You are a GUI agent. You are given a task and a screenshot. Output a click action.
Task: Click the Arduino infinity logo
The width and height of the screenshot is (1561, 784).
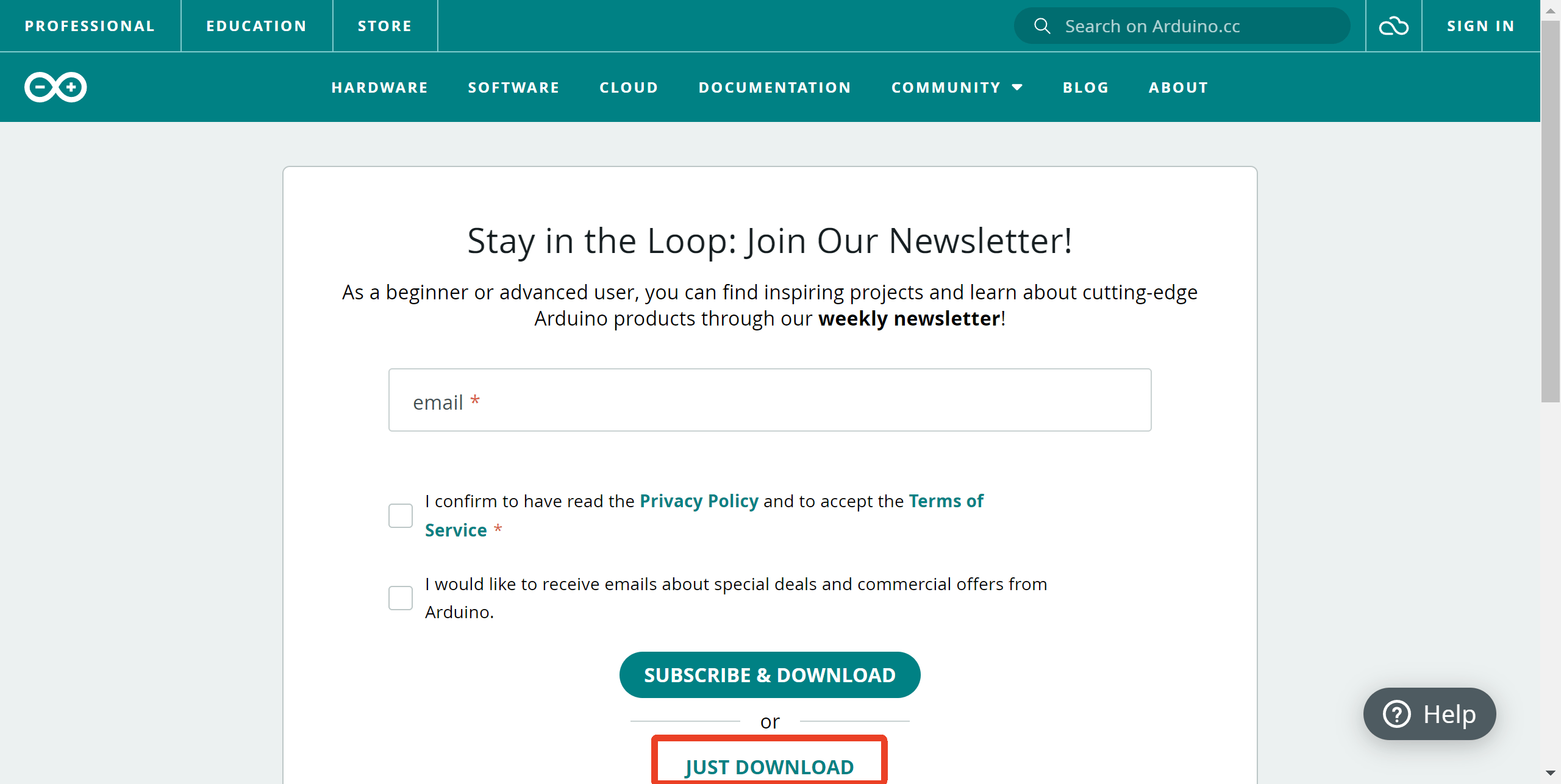(x=55, y=87)
